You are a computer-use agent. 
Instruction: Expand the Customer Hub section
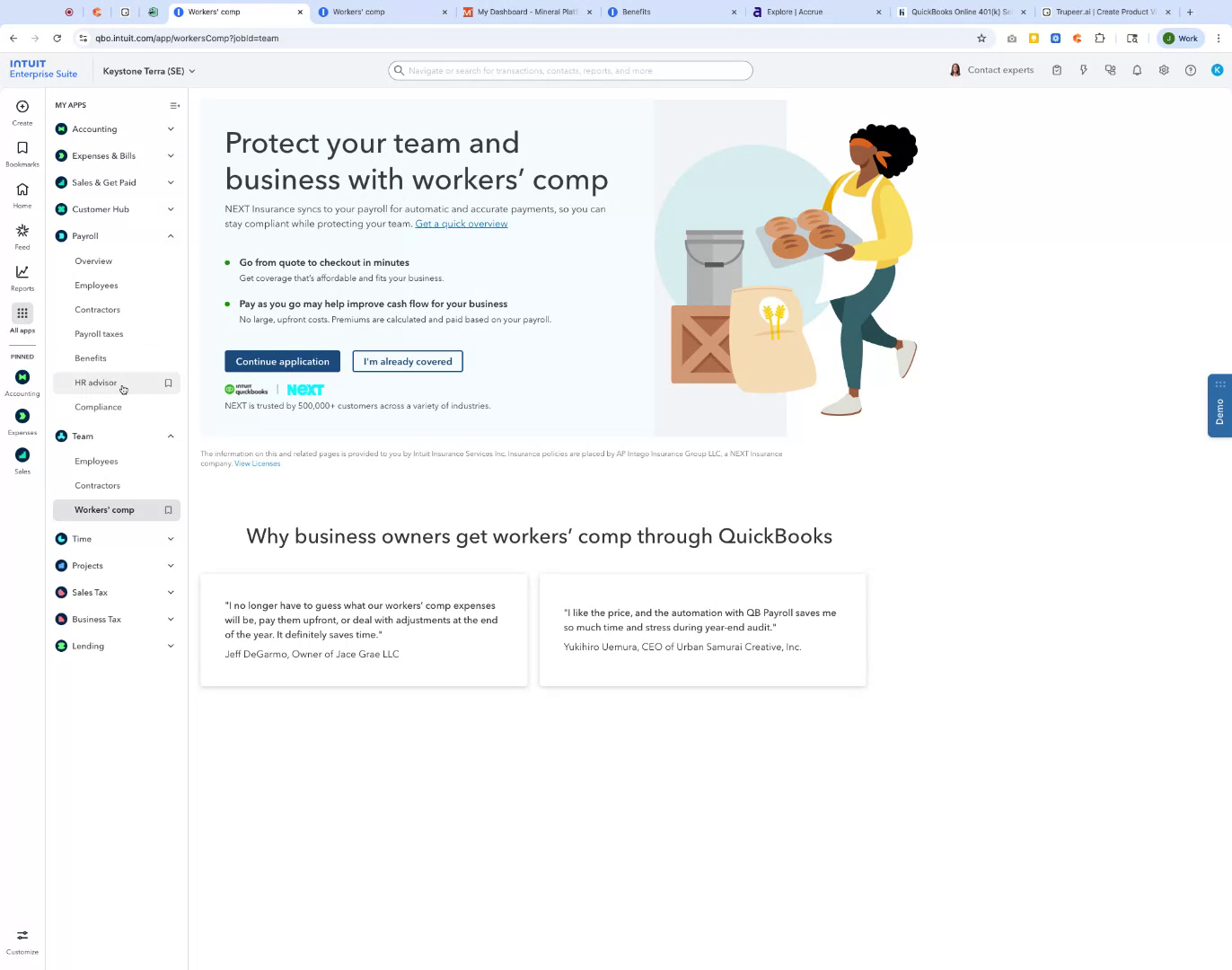pyautogui.click(x=171, y=209)
